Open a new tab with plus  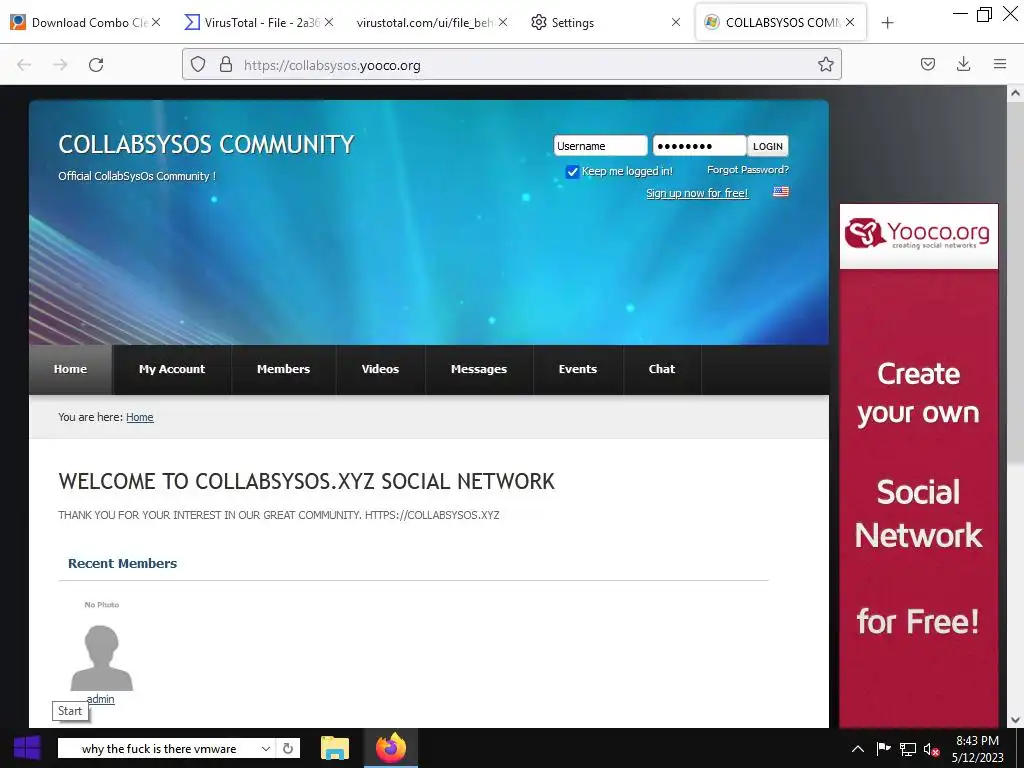(887, 23)
